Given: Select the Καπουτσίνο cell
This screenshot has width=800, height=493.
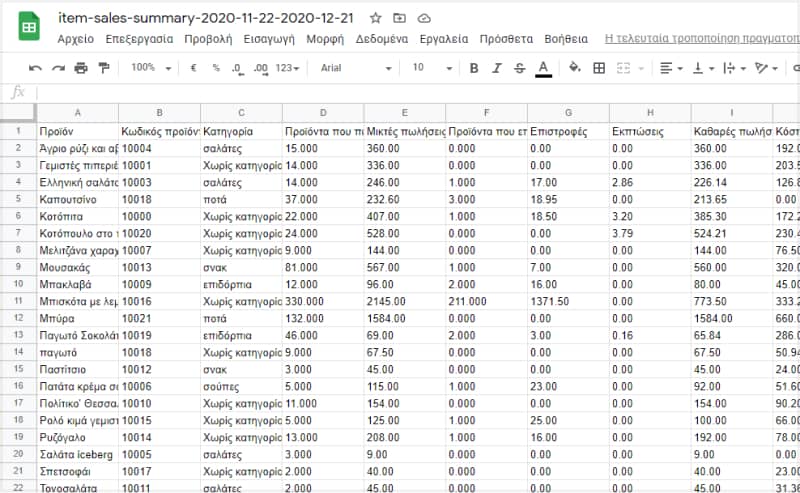Looking at the screenshot, I should tap(78, 200).
